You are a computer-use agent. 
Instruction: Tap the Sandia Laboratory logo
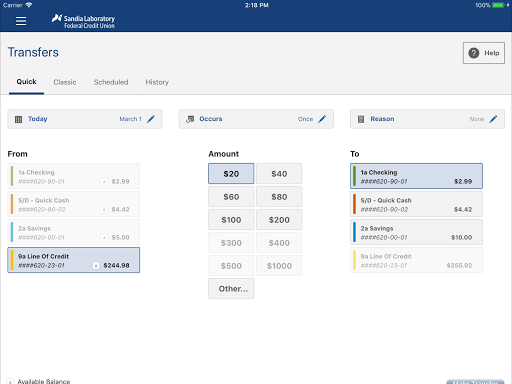83,21
